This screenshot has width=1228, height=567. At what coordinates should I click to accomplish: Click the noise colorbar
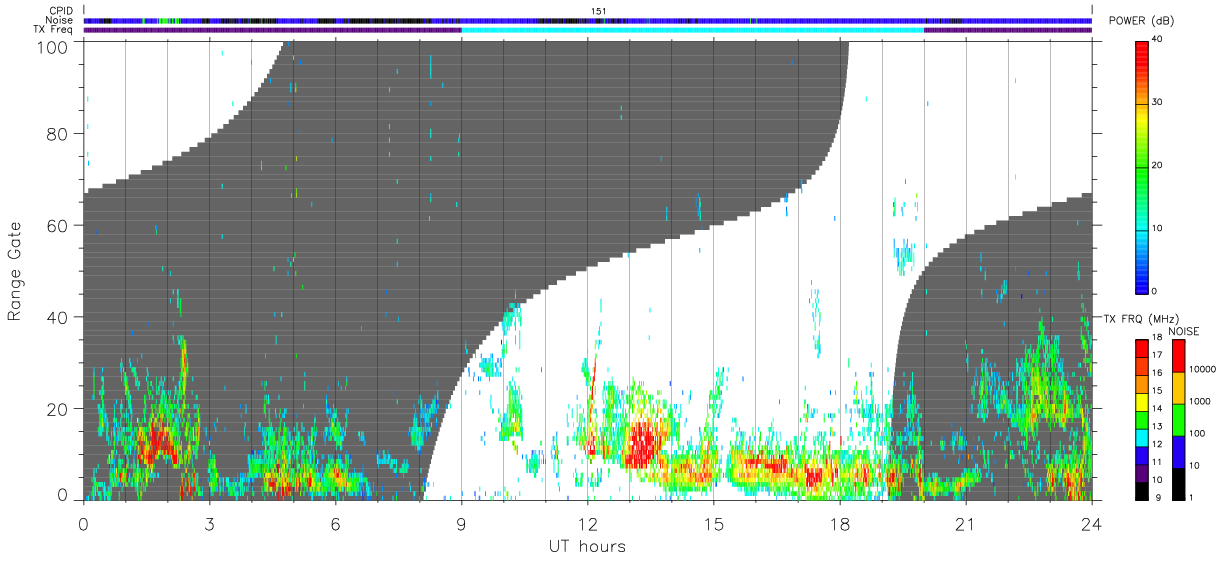tap(1179, 419)
